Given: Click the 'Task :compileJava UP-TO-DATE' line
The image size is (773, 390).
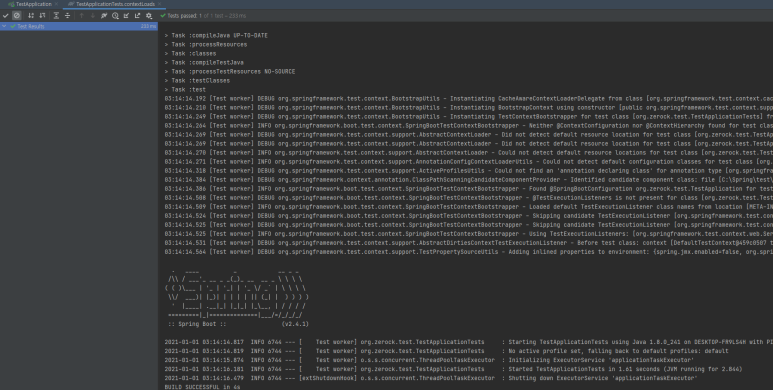Looking at the screenshot, I should click(216, 35).
